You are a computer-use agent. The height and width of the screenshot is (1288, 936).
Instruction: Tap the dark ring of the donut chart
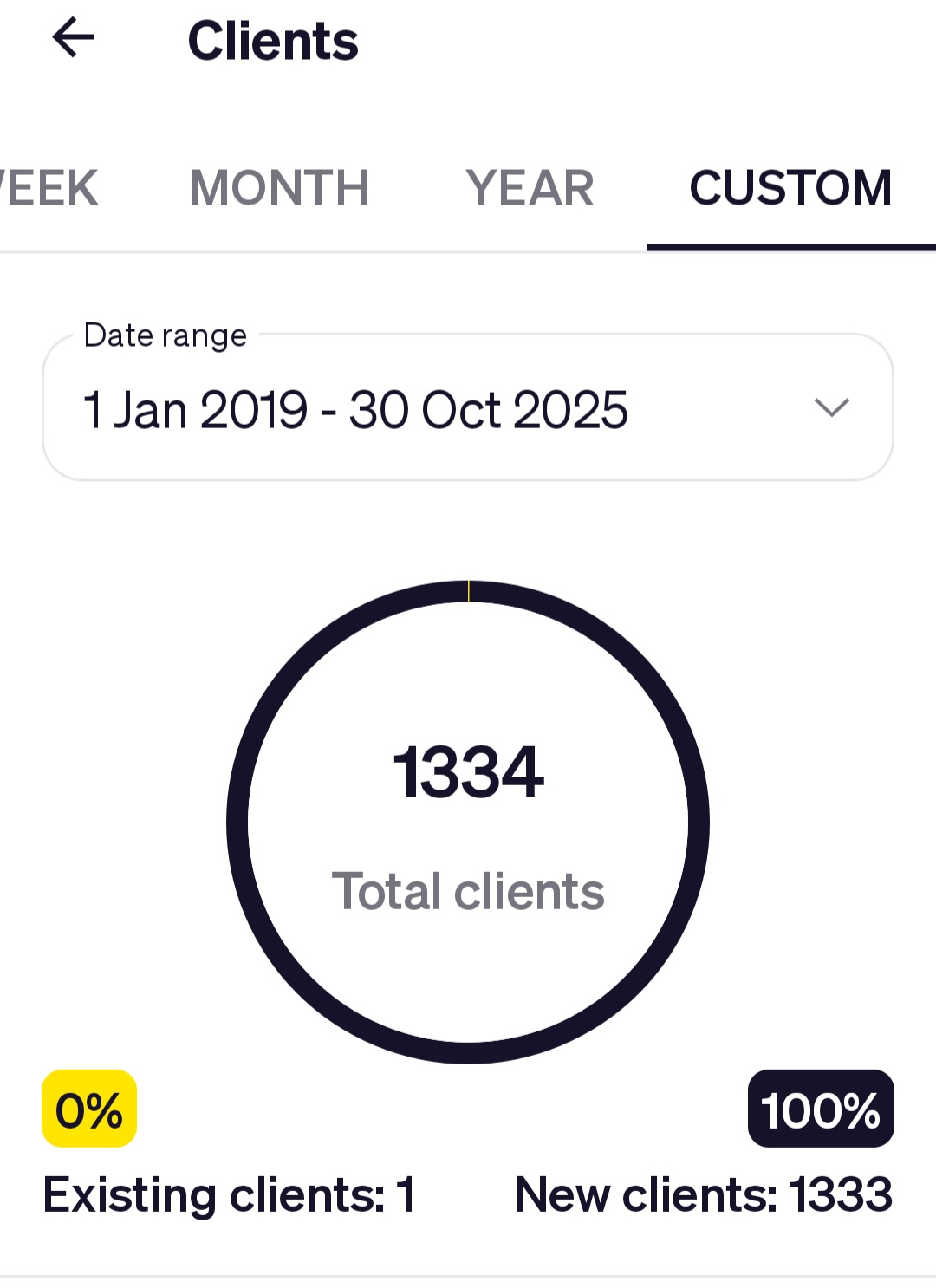pyautogui.click(x=237, y=822)
